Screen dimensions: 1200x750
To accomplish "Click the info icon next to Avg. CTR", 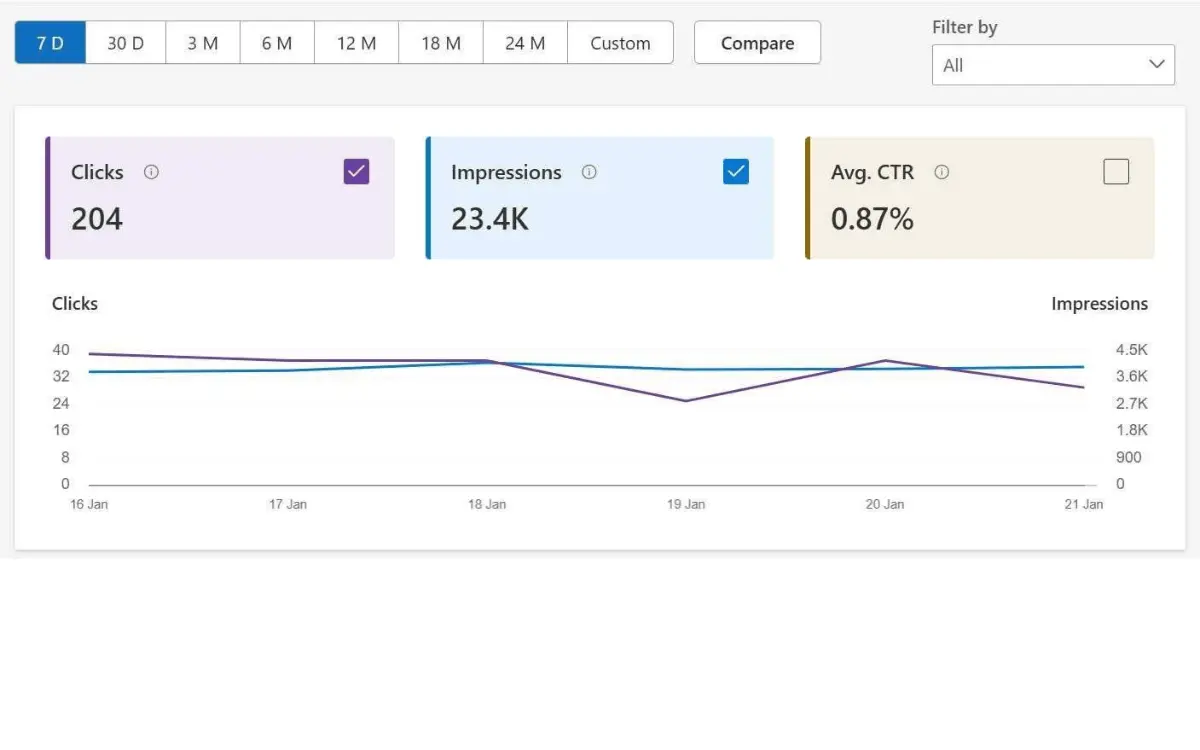I will coord(941,172).
